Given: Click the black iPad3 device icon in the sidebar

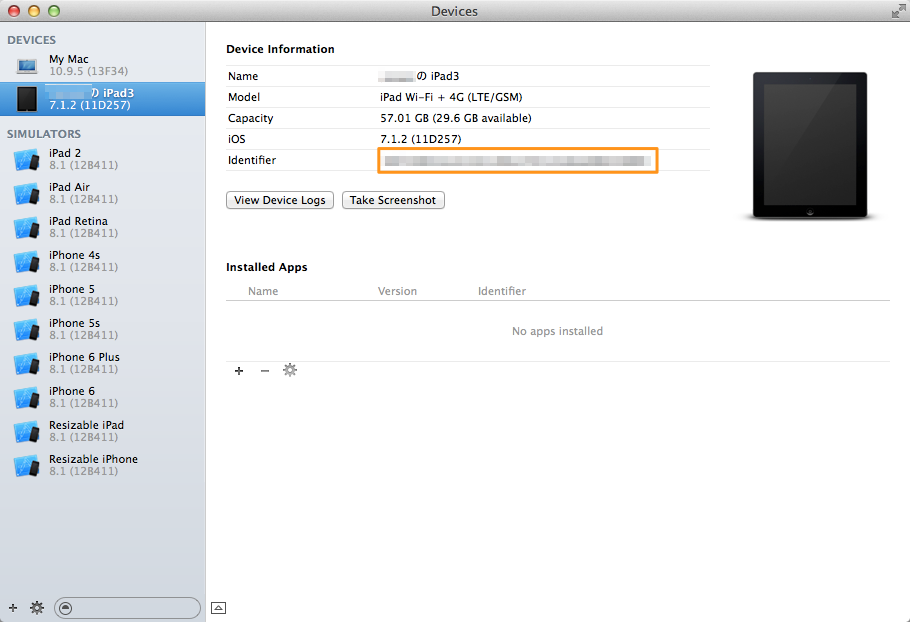Looking at the screenshot, I should [x=27, y=99].
